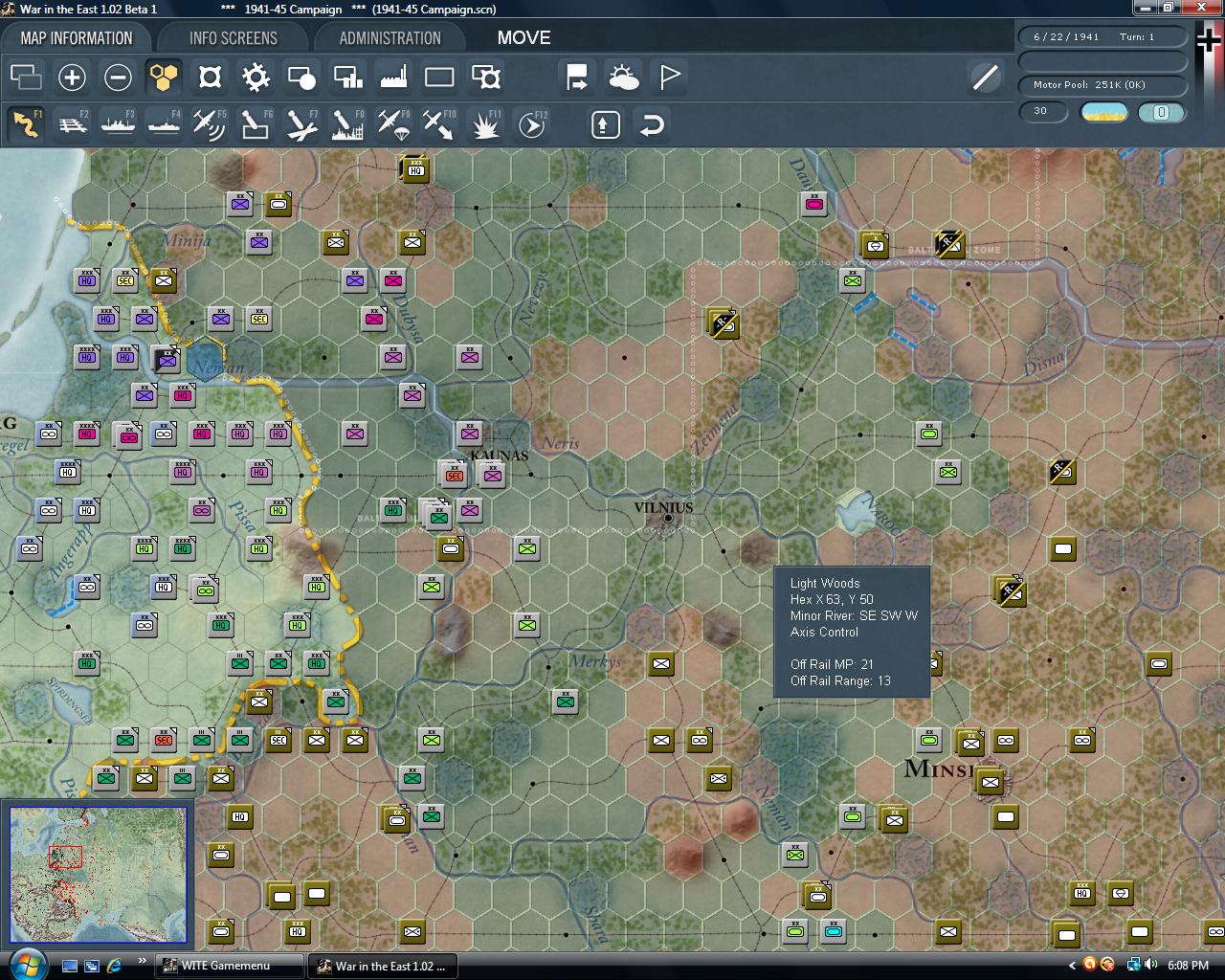
Task: Click War in the East taskbar item
Action: tap(383, 966)
